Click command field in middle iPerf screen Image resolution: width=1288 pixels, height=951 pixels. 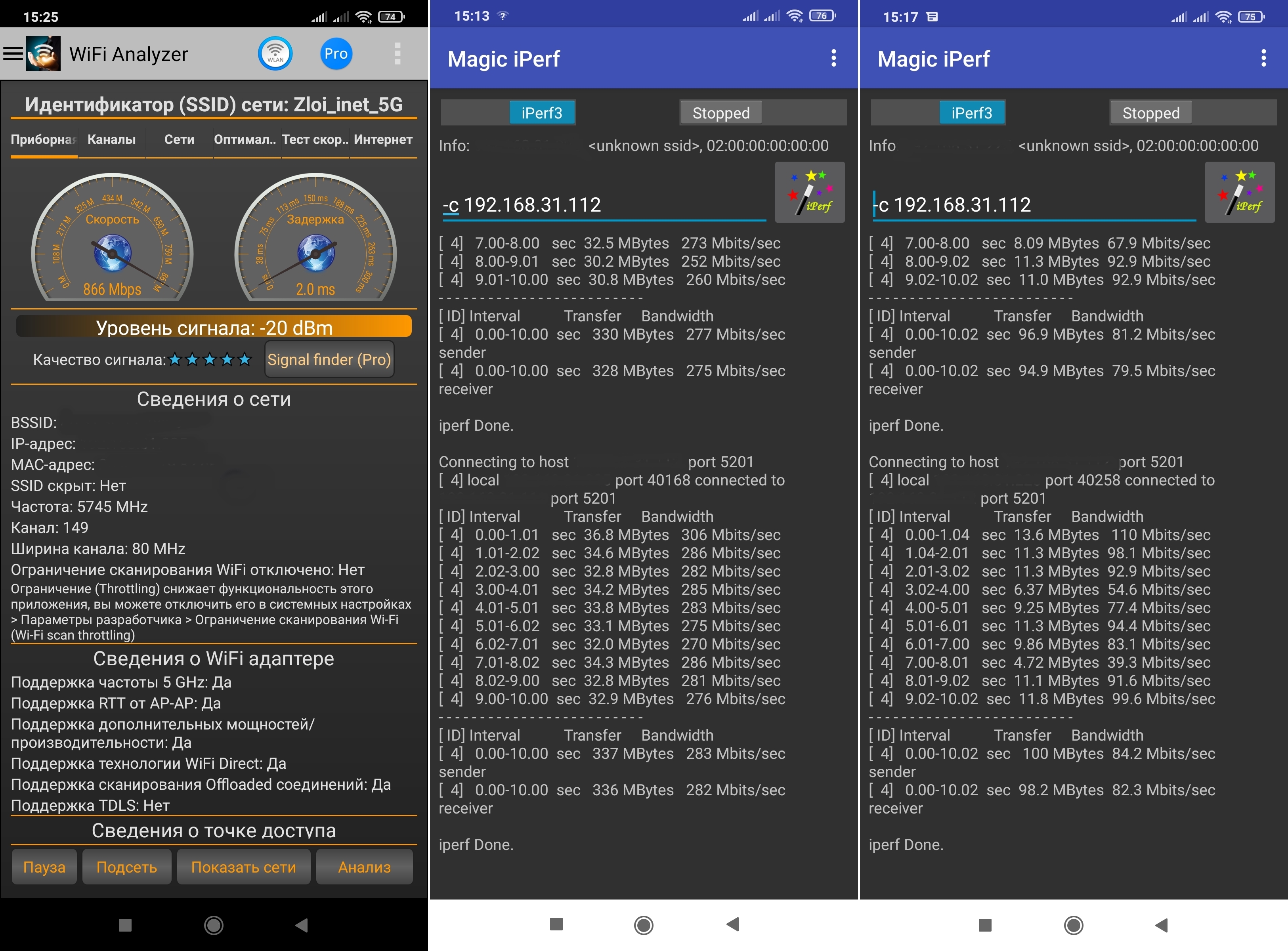click(604, 205)
